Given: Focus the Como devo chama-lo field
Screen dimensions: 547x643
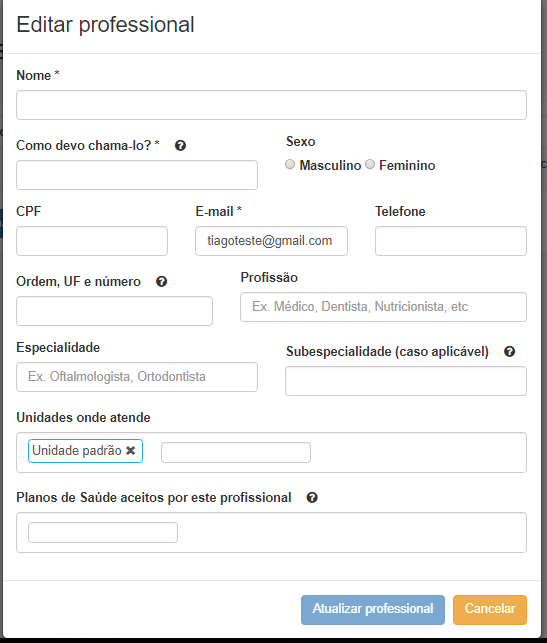Looking at the screenshot, I should tap(137, 175).
